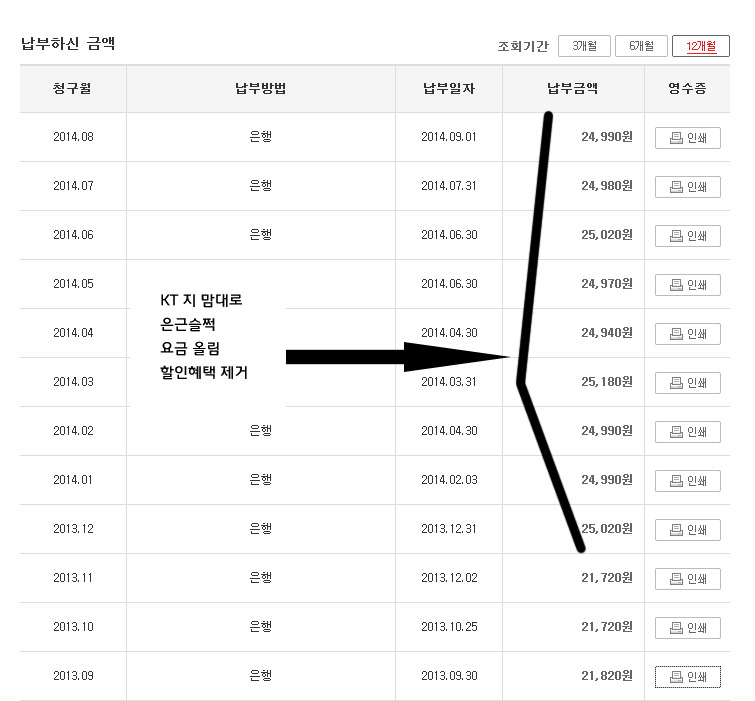Click the 납부금액 column header

(x=572, y=89)
